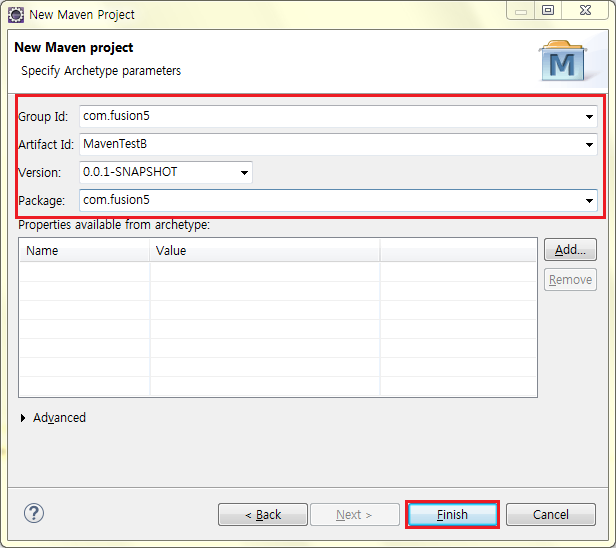Click the Add... property button

570,250
